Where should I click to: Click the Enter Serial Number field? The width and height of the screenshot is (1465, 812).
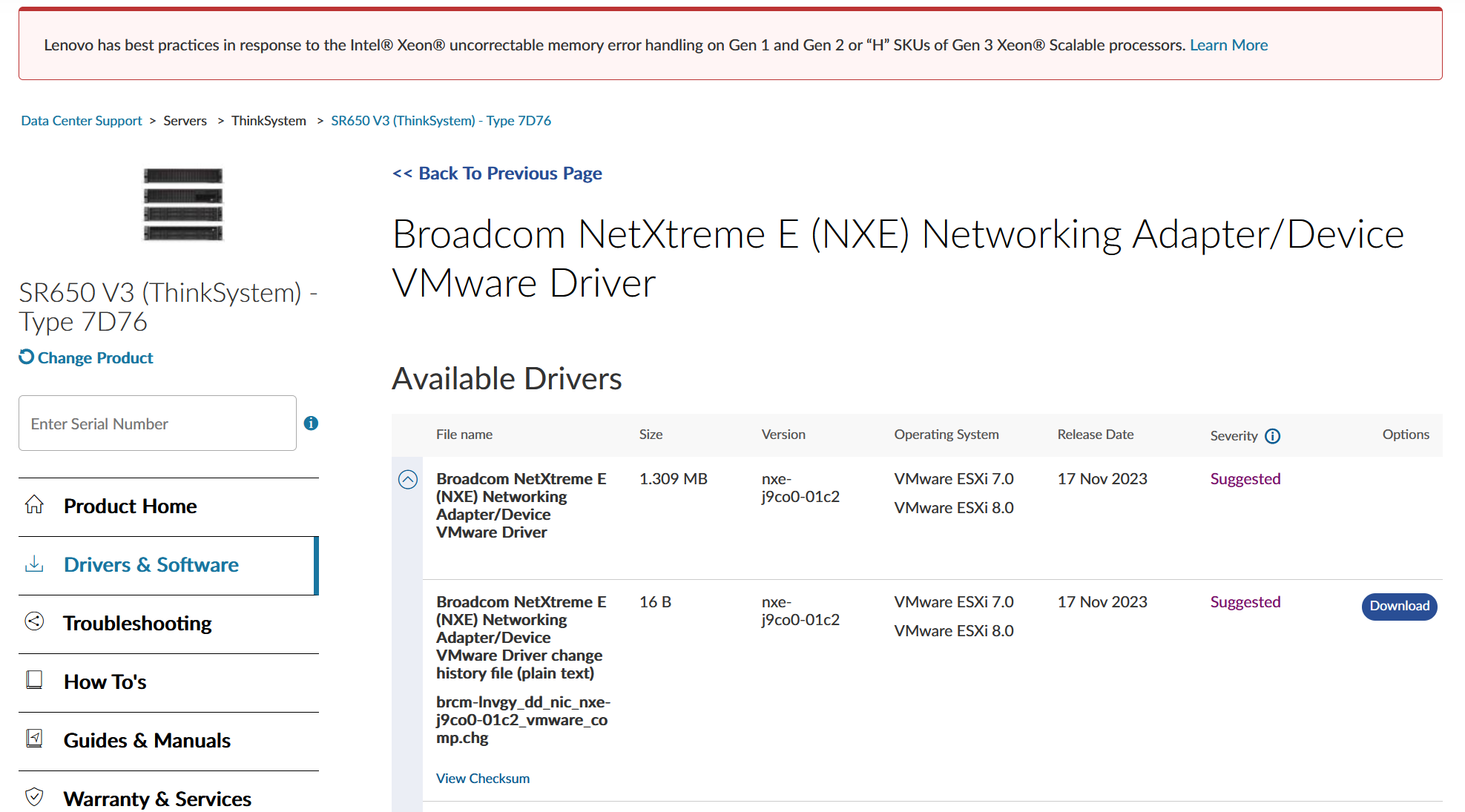[x=158, y=423]
